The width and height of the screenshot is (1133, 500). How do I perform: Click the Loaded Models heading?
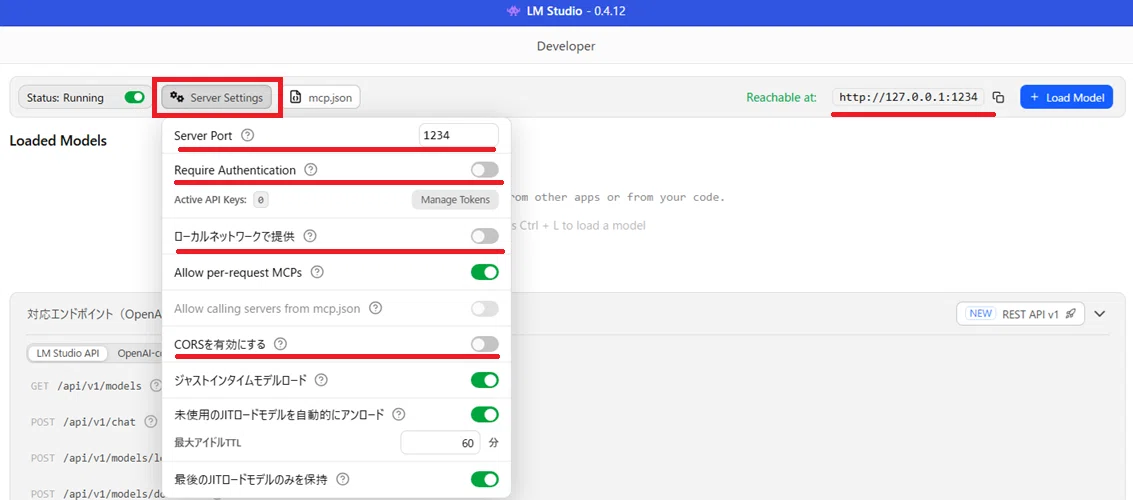[58, 141]
